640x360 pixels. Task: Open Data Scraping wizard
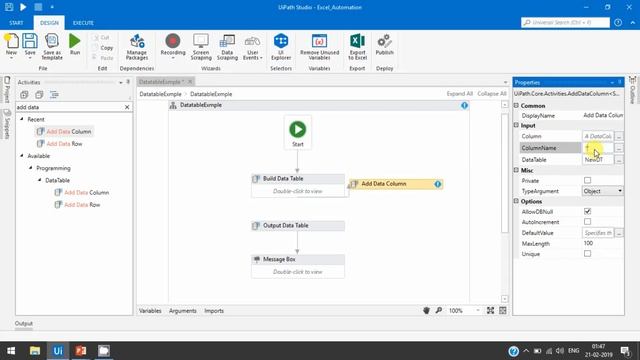point(227,47)
